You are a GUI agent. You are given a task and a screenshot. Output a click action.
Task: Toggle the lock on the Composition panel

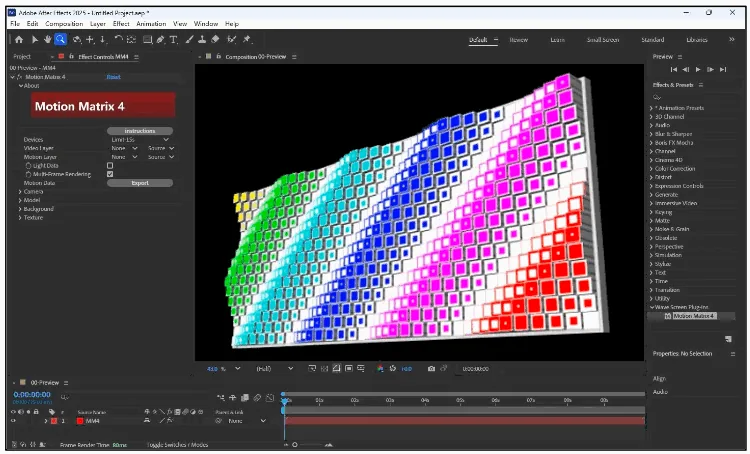[218, 56]
